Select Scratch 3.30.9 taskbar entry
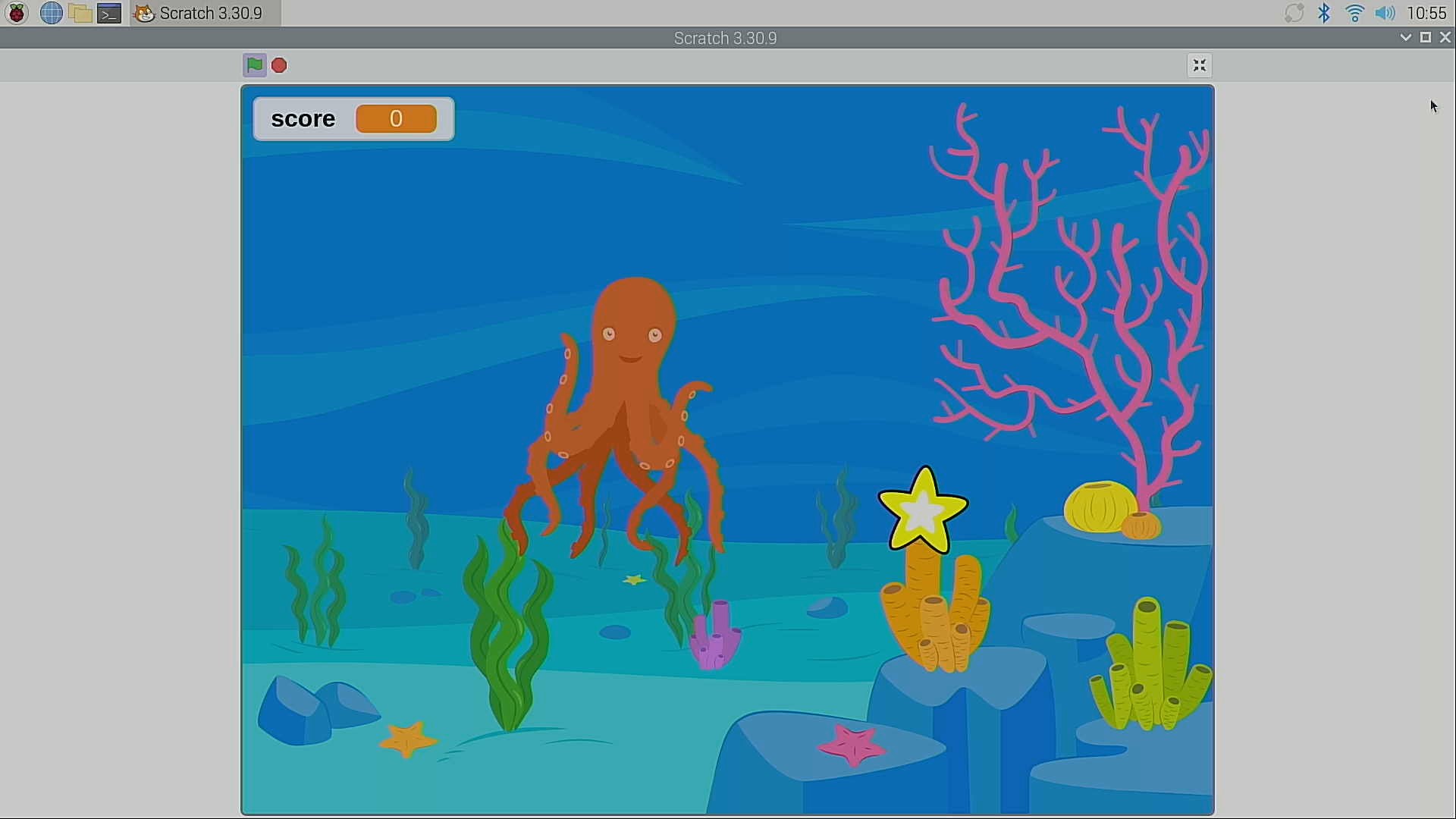Screen dimensions: 1456x819 pyautogui.click(x=205, y=13)
